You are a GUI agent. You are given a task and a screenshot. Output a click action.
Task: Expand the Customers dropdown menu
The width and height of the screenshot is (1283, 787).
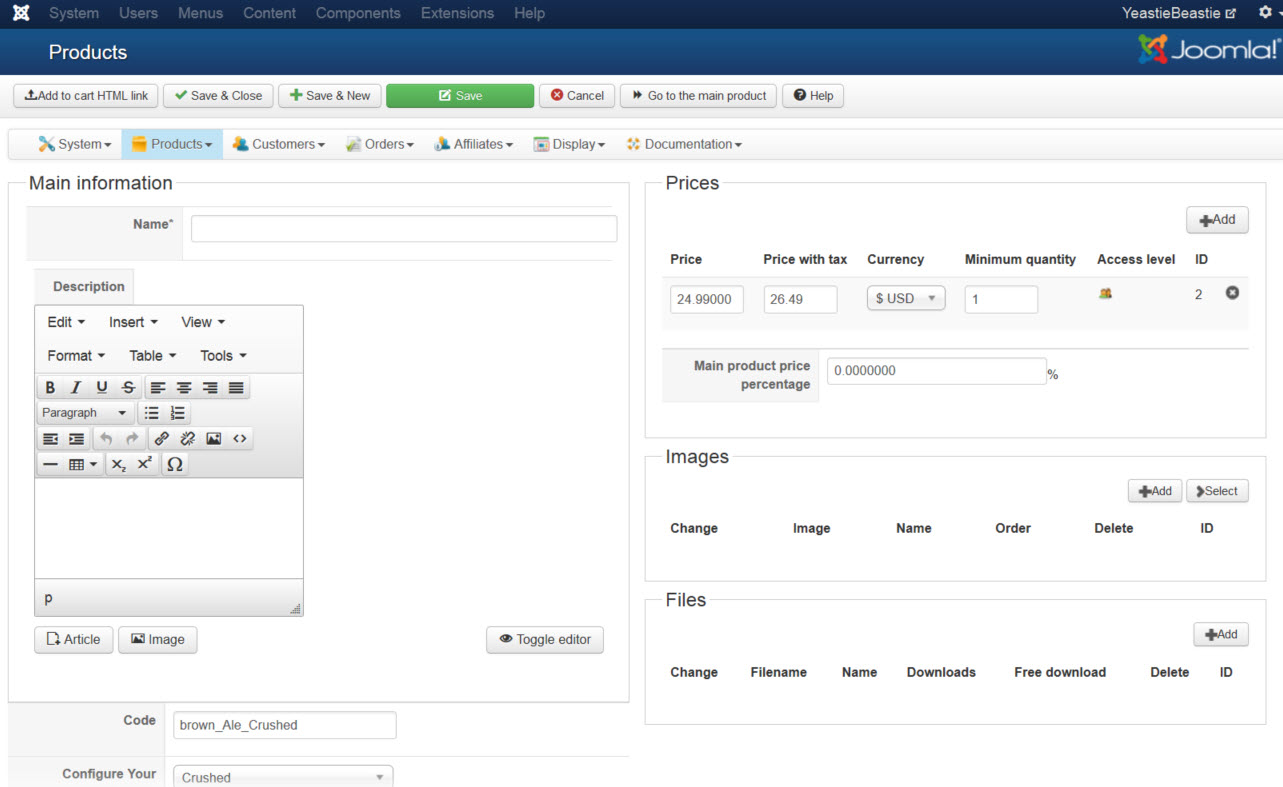coord(278,144)
